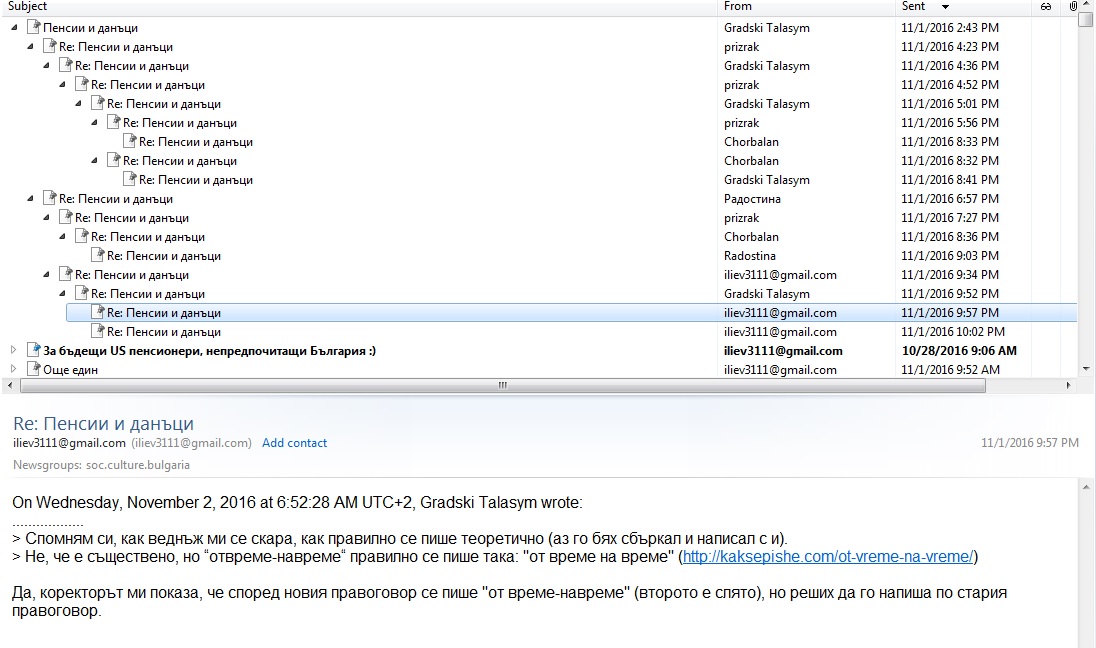Click the '11/1/2016 10:02 PM' sent date cell

[x=953, y=331]
